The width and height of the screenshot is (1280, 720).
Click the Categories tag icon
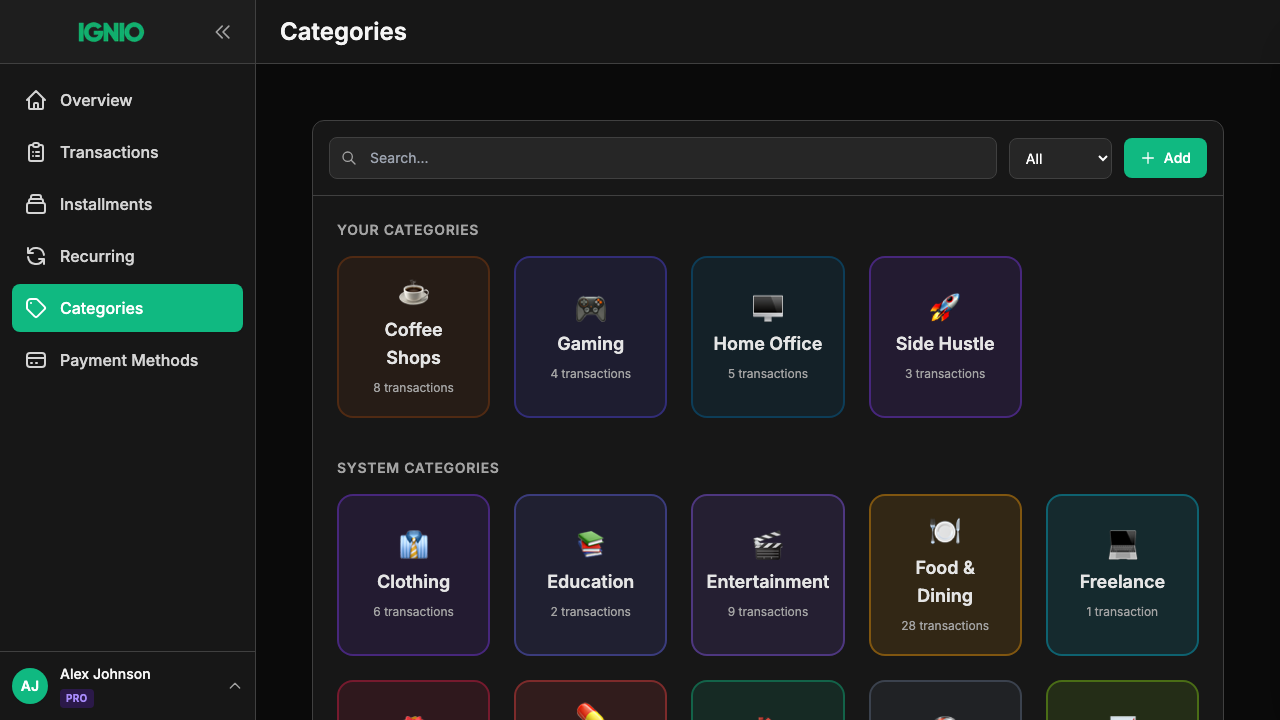[x=36, y=308]
